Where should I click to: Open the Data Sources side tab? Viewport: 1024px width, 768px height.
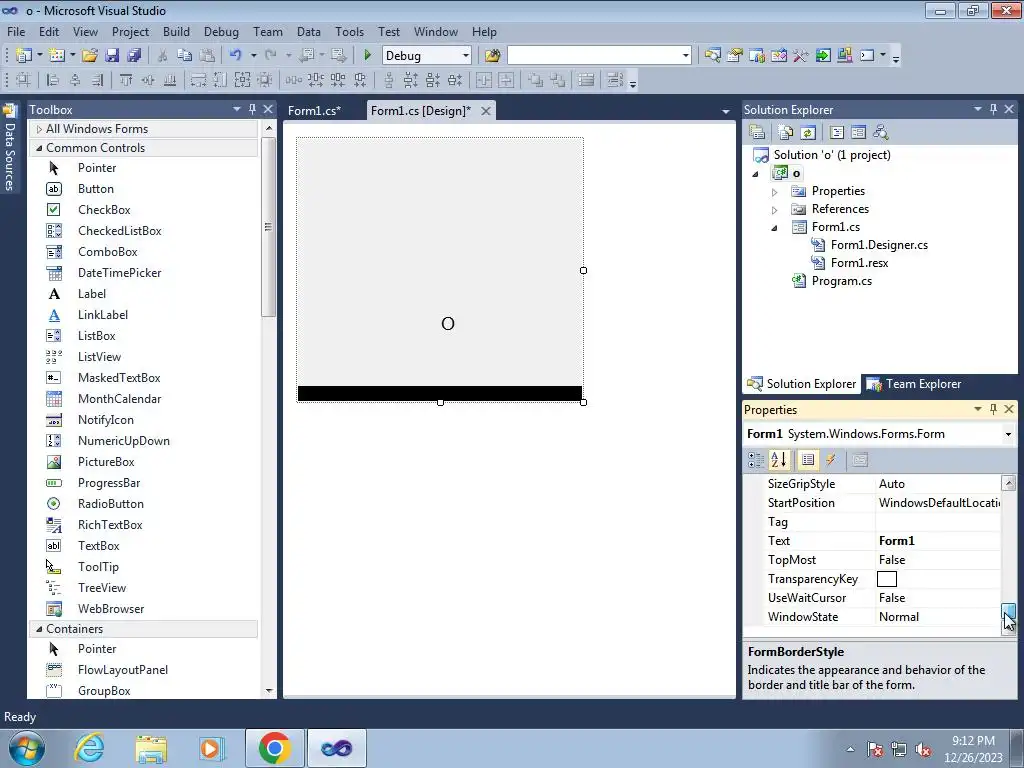(x=9, y=150)
